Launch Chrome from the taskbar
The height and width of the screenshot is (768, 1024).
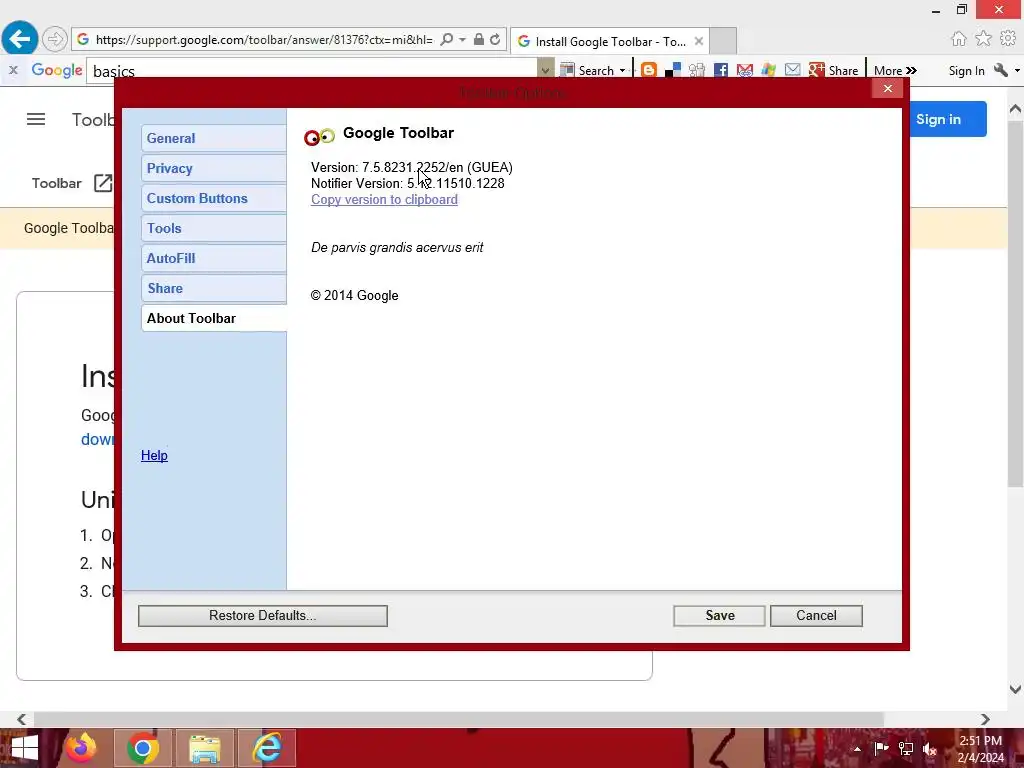[x=143, y=748]
